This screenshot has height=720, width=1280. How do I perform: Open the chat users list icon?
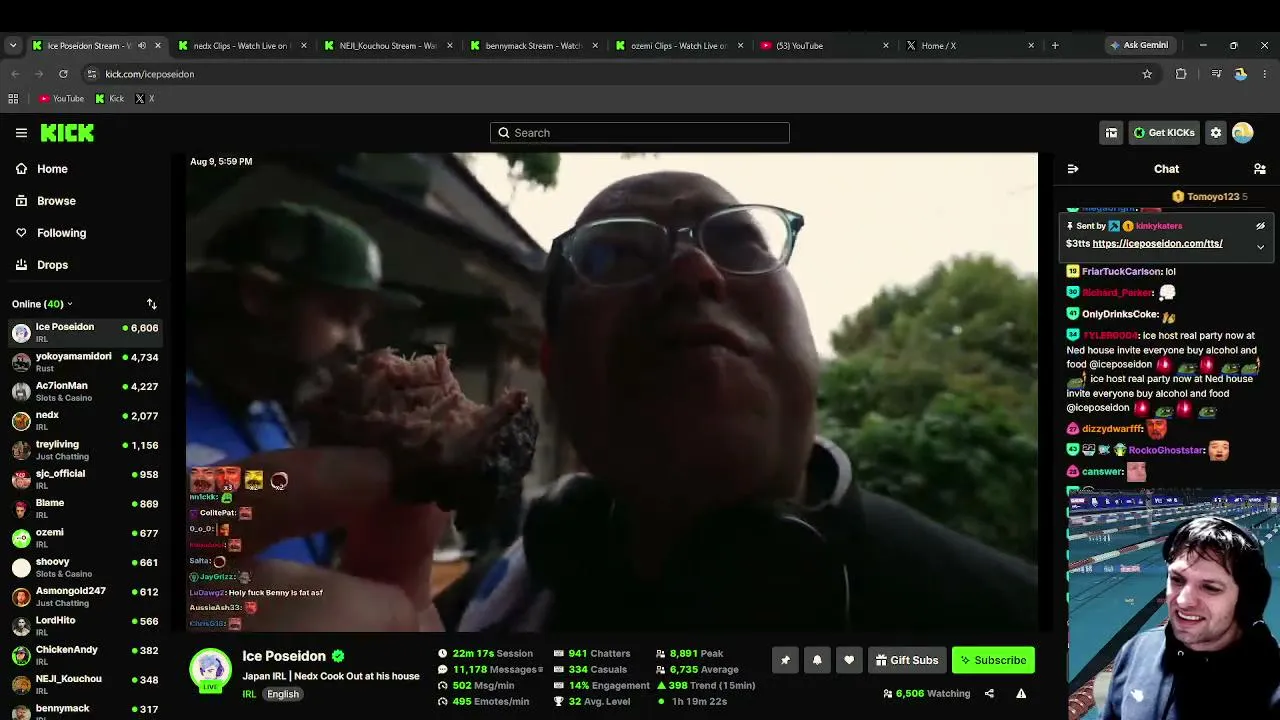(x=1260, y=169)
